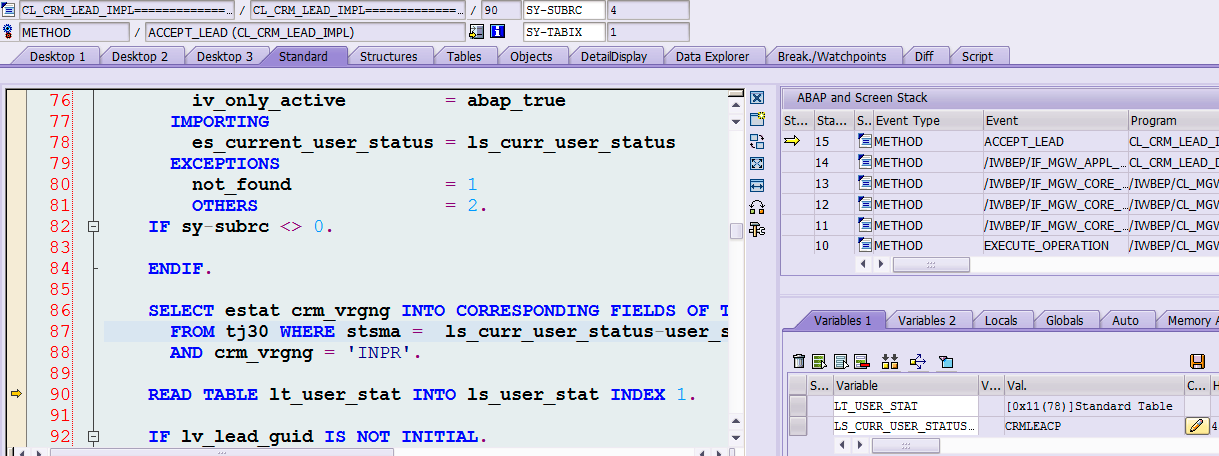Click the Variable column header
Viewport: 1219px width, 456px height.
(905, 385)
